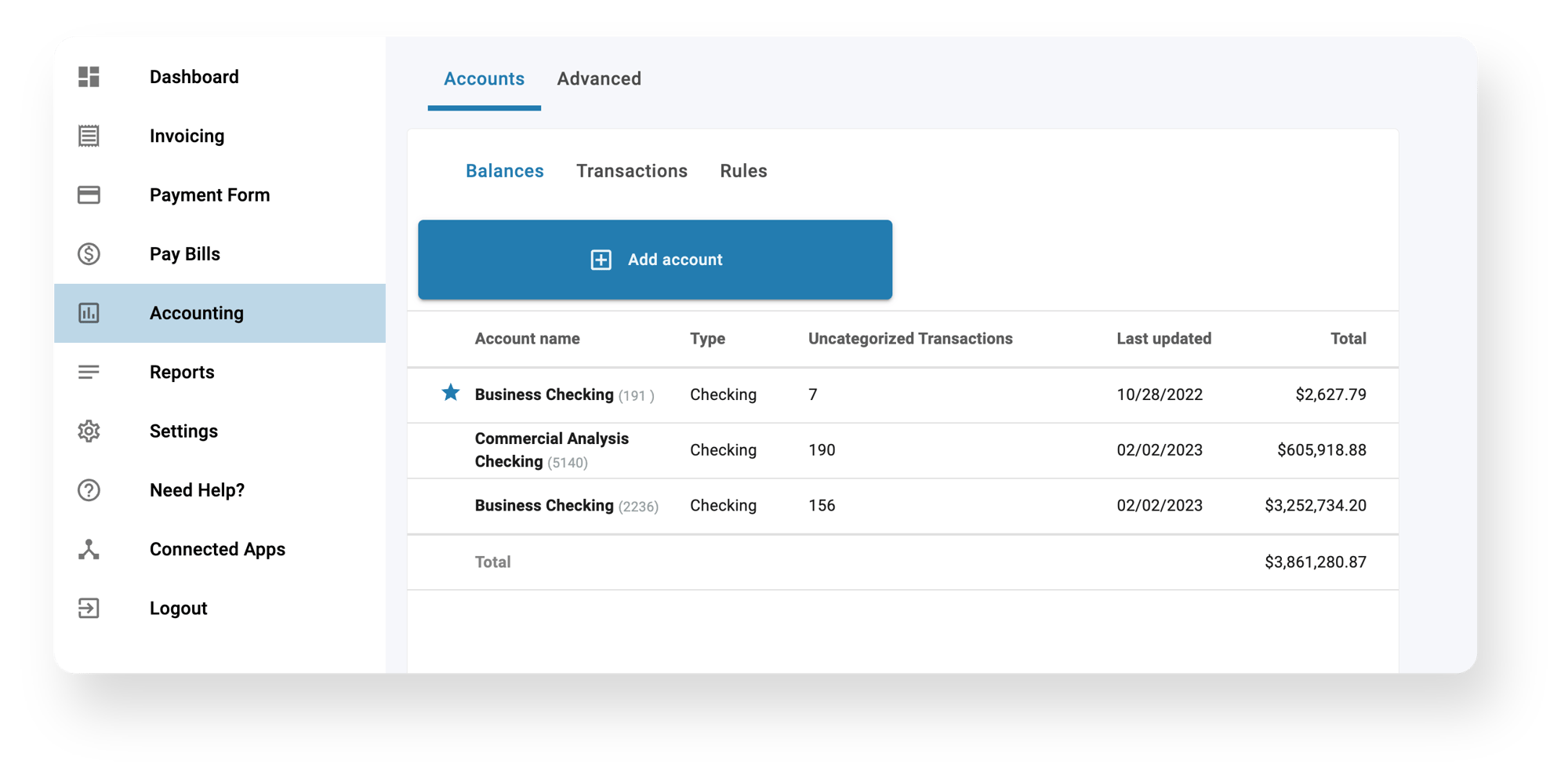This screenshot has width=1568, height=782.
Task: Switch to the Advanced tab
Action: click(x=599, y=78)
